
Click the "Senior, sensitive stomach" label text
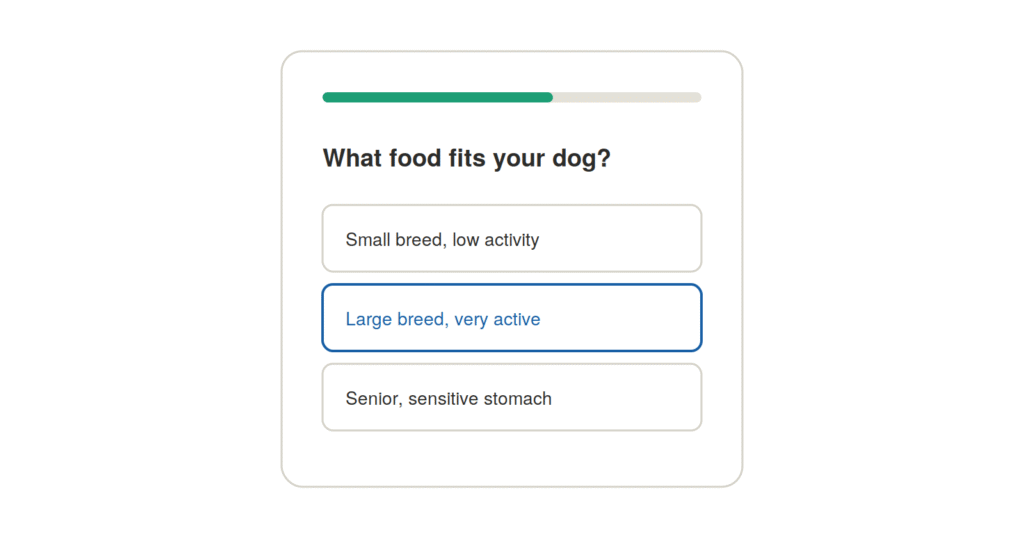(448, 398)
